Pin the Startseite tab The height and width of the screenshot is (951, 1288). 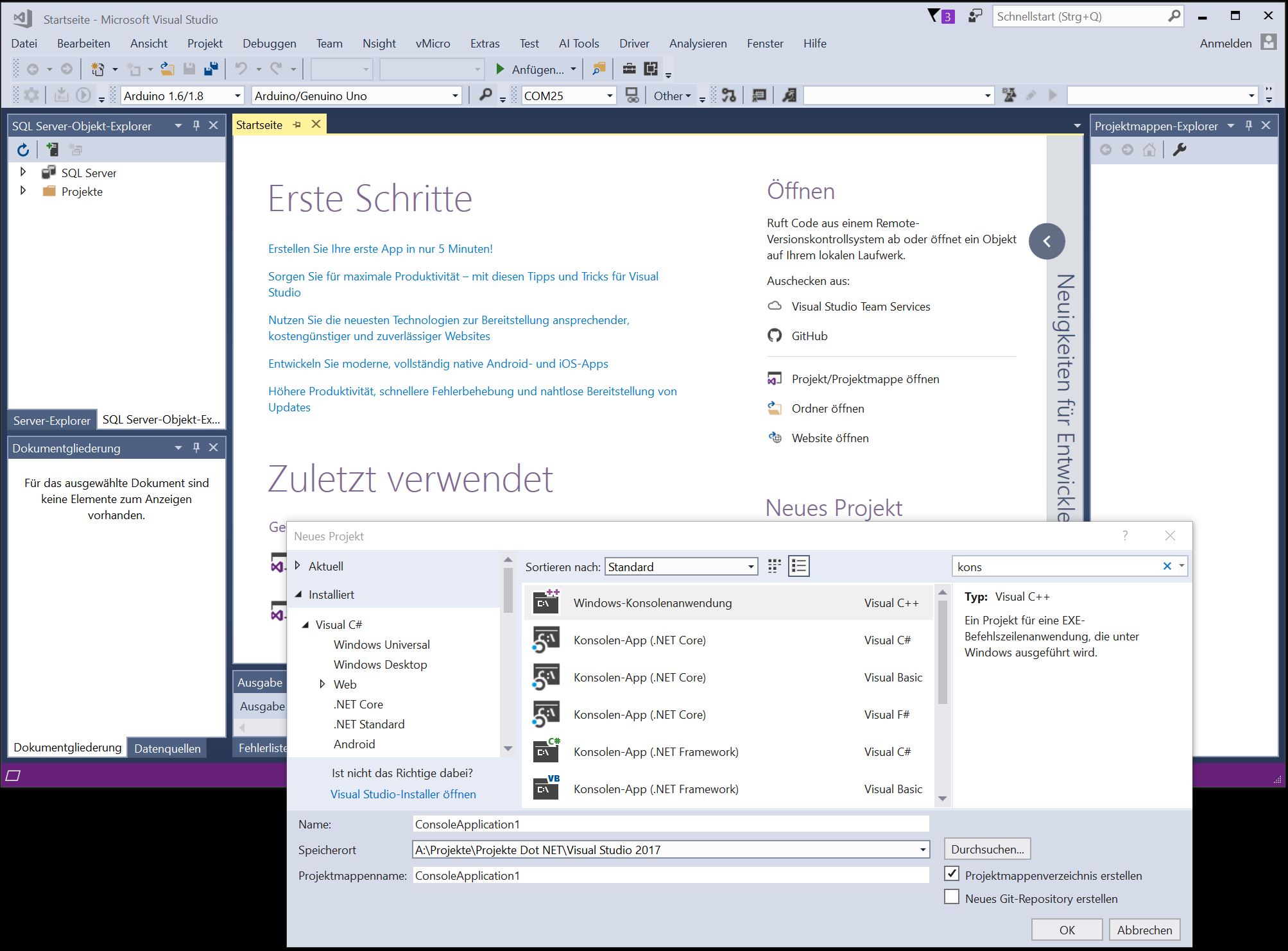[296, 124]
